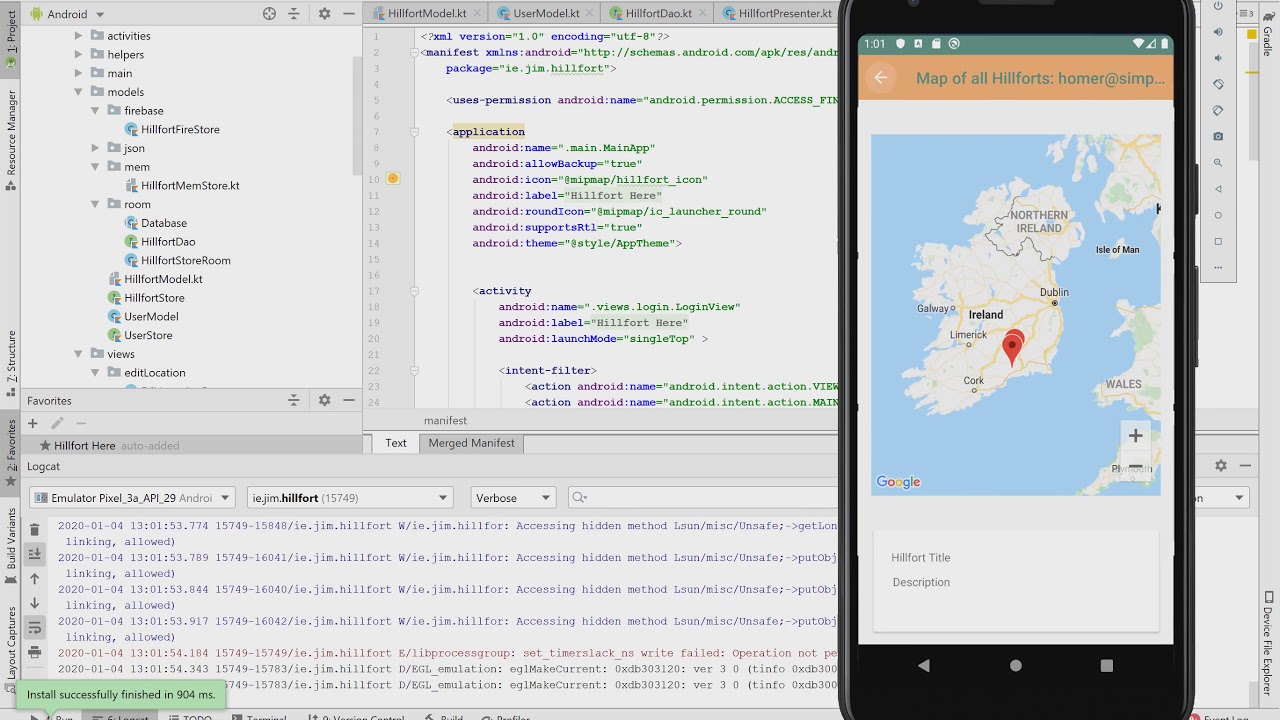Switch to the HillfortModel.kt editor tab
The image size is (1280, 720).
(x=427, y=14)
